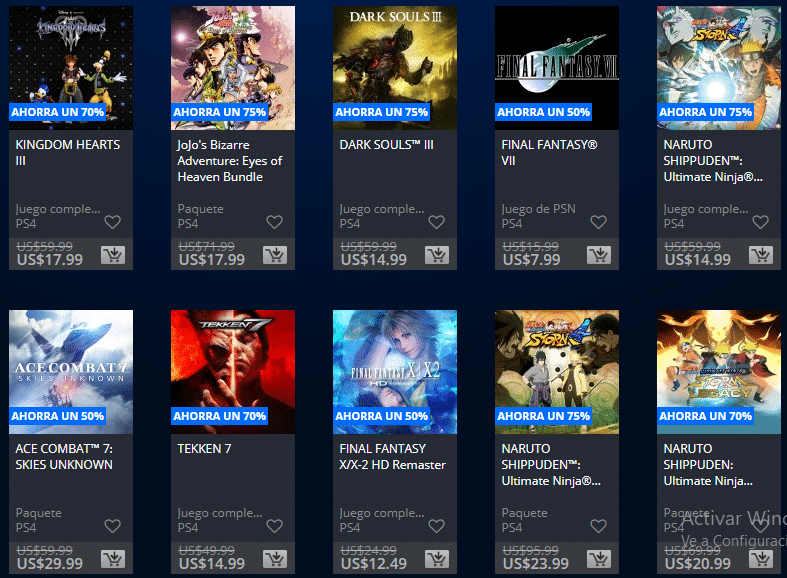Open the ACE COMBAT 7 cover thumbnail
The image size is (787, 578).
pyautogui.click(x=71, y=372)
